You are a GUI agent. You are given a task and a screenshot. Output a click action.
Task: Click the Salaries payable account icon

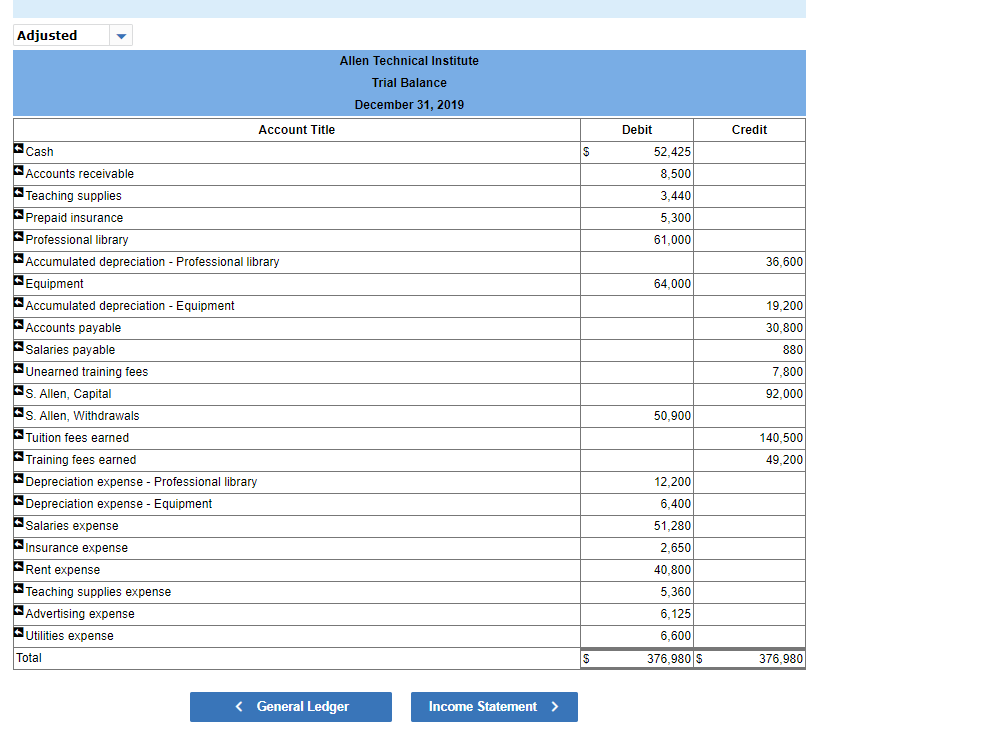point(18,349)
